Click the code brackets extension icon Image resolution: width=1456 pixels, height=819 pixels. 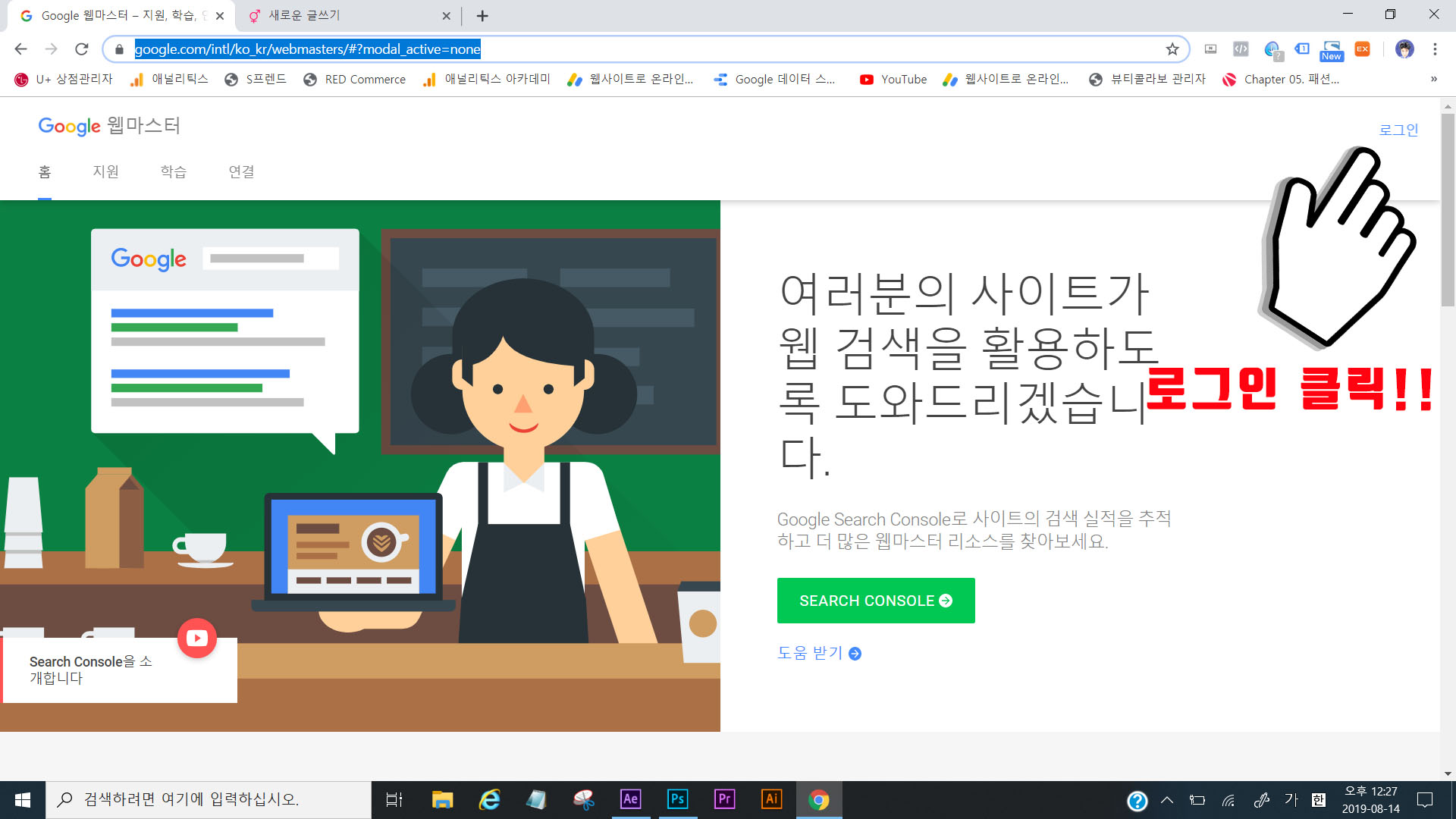(x=1241, y=49)
